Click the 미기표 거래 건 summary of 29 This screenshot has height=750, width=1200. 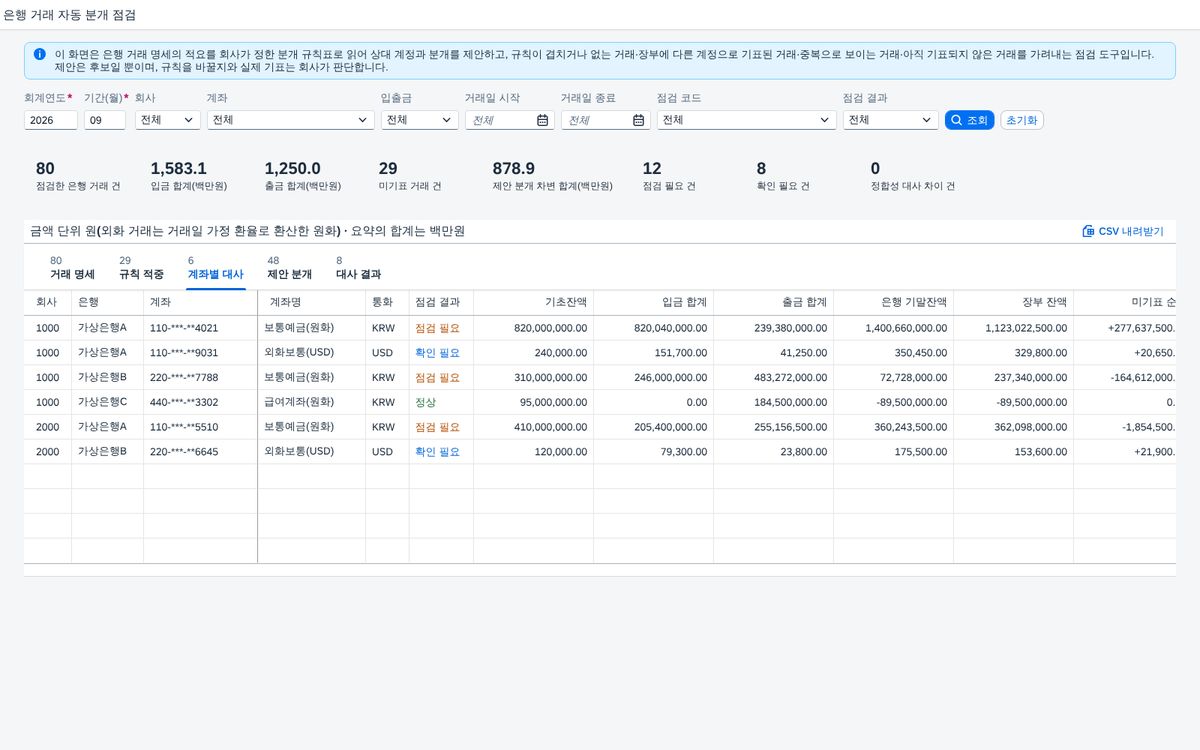(x=410, y=176)
